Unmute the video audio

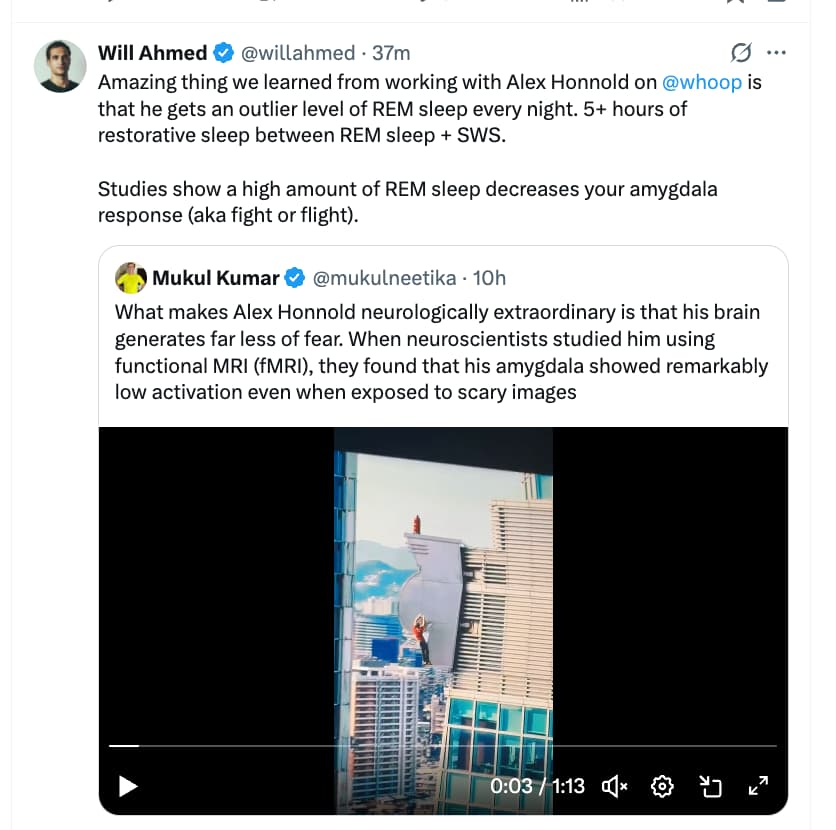coord(614,786)
